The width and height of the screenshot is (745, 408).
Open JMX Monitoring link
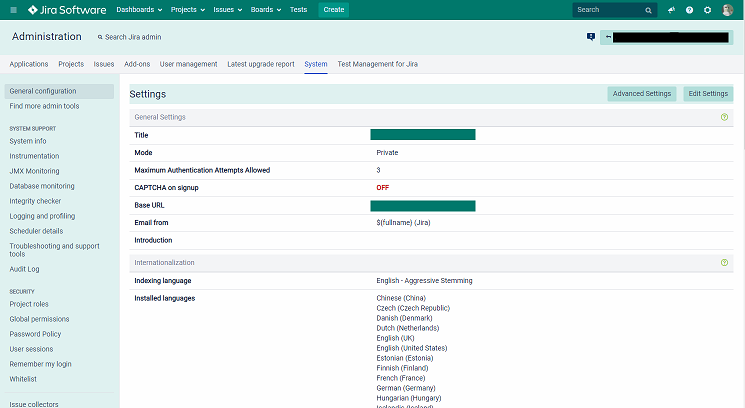click(x=34, y=171)
